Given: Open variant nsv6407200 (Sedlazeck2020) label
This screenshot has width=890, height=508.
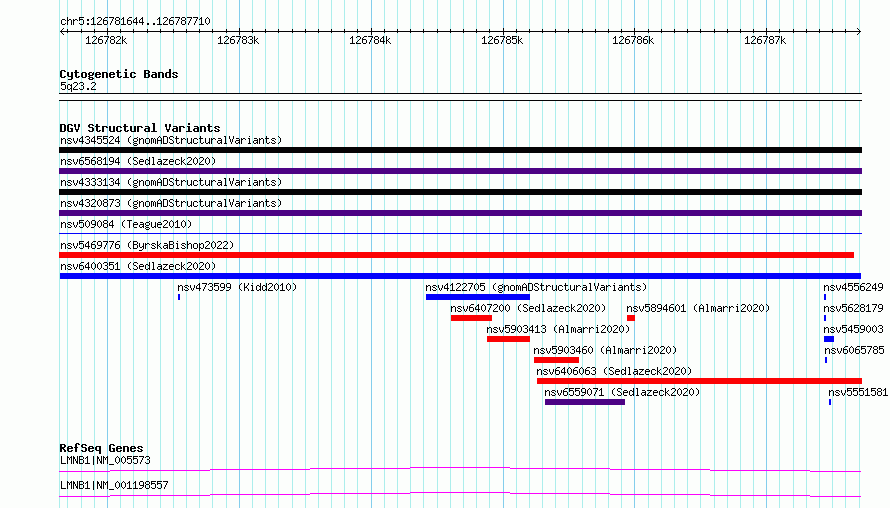Looking at the screenshot, I should pyautogui.click(x=528, y=308).
